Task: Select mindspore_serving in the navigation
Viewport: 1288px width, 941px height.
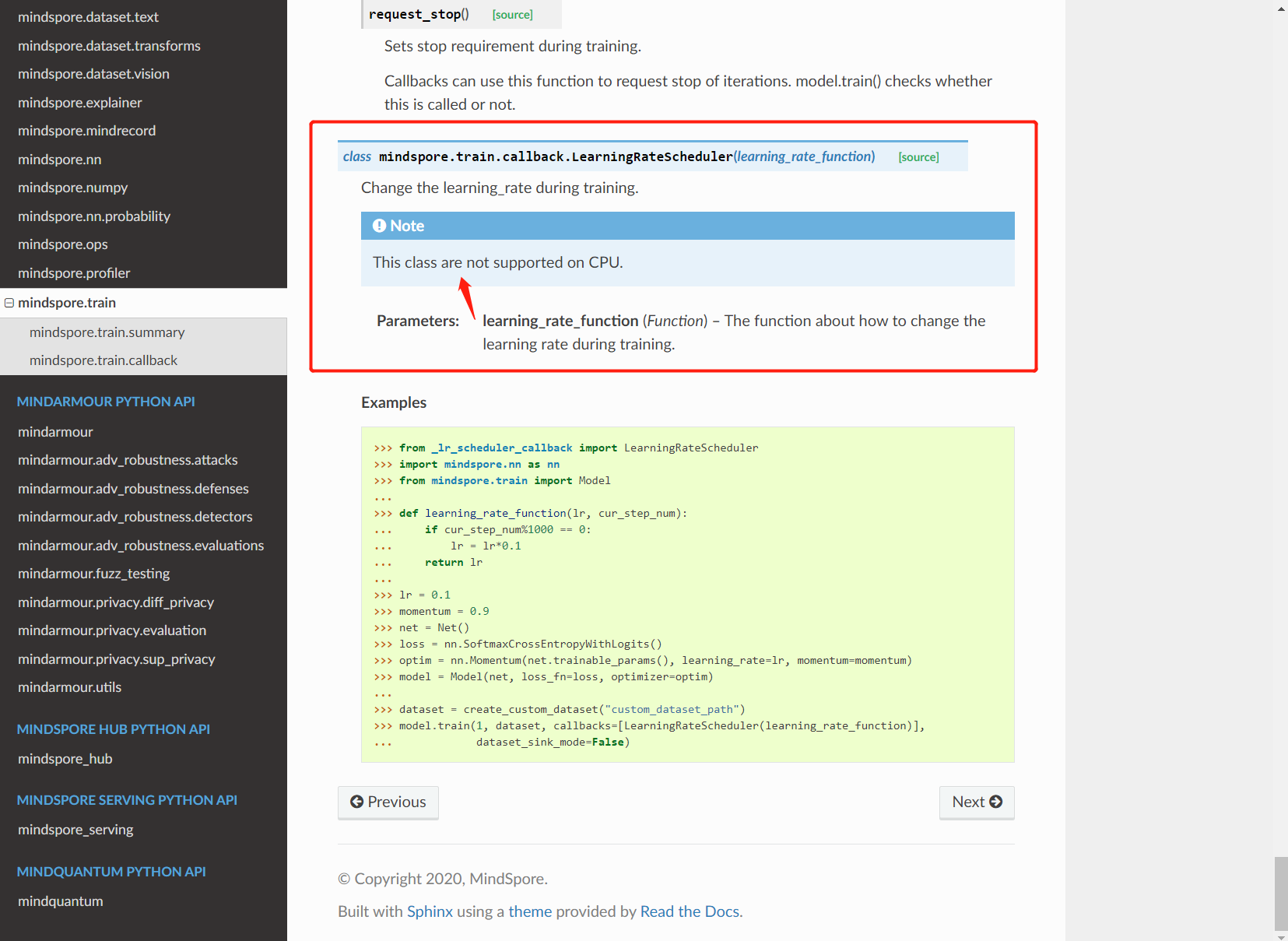Action: 75,830
